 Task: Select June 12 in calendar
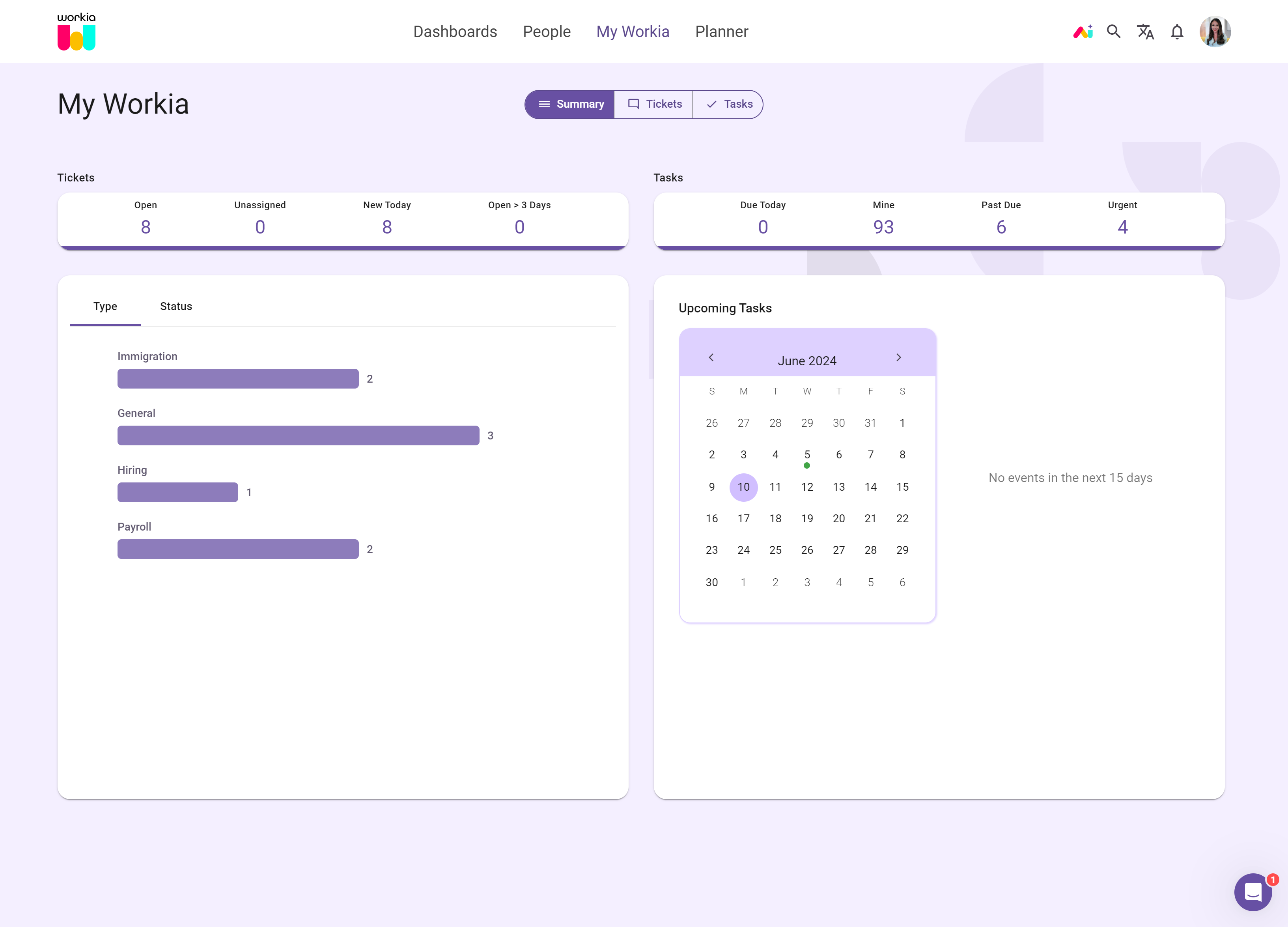click(807, 487)
